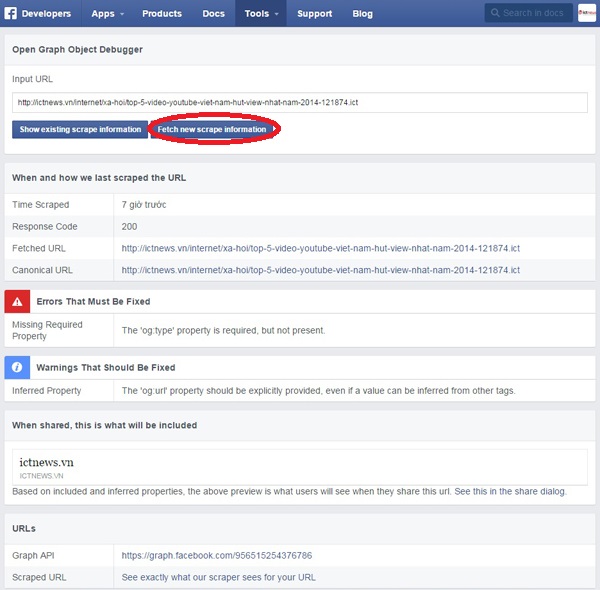Click the Warnings That Should Be Fixed heading
This screenshot has width=600, height=590.
[x=106, y=367]
